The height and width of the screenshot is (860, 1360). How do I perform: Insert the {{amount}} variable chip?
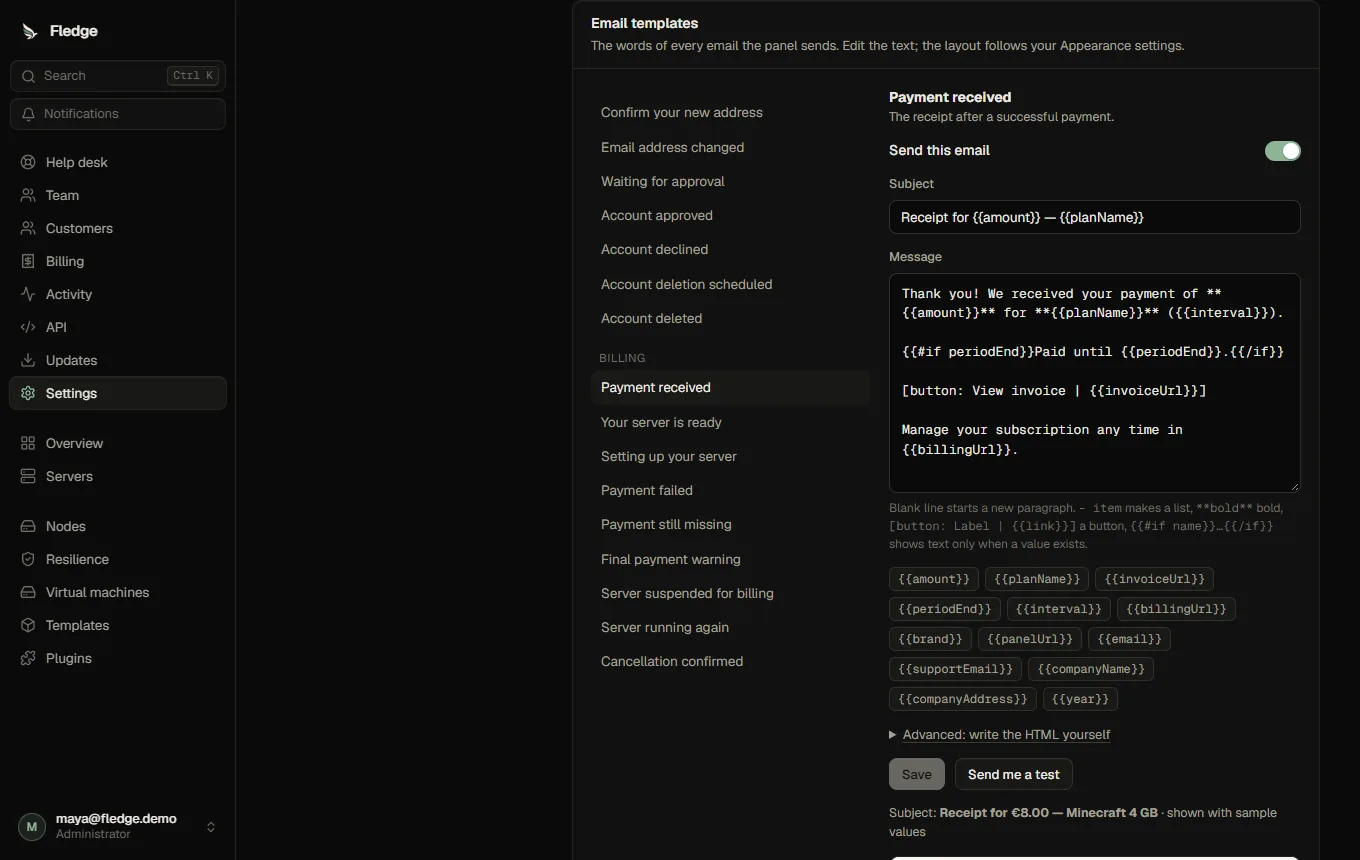coord(934,579)
